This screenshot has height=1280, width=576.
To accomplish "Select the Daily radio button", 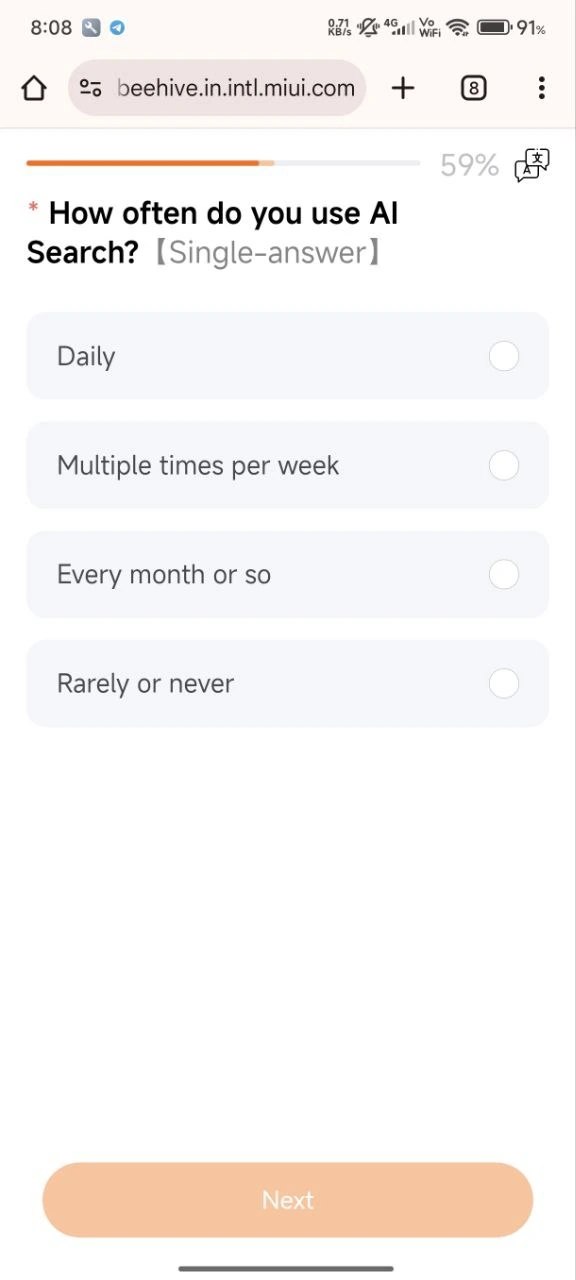I will [504, 356].
